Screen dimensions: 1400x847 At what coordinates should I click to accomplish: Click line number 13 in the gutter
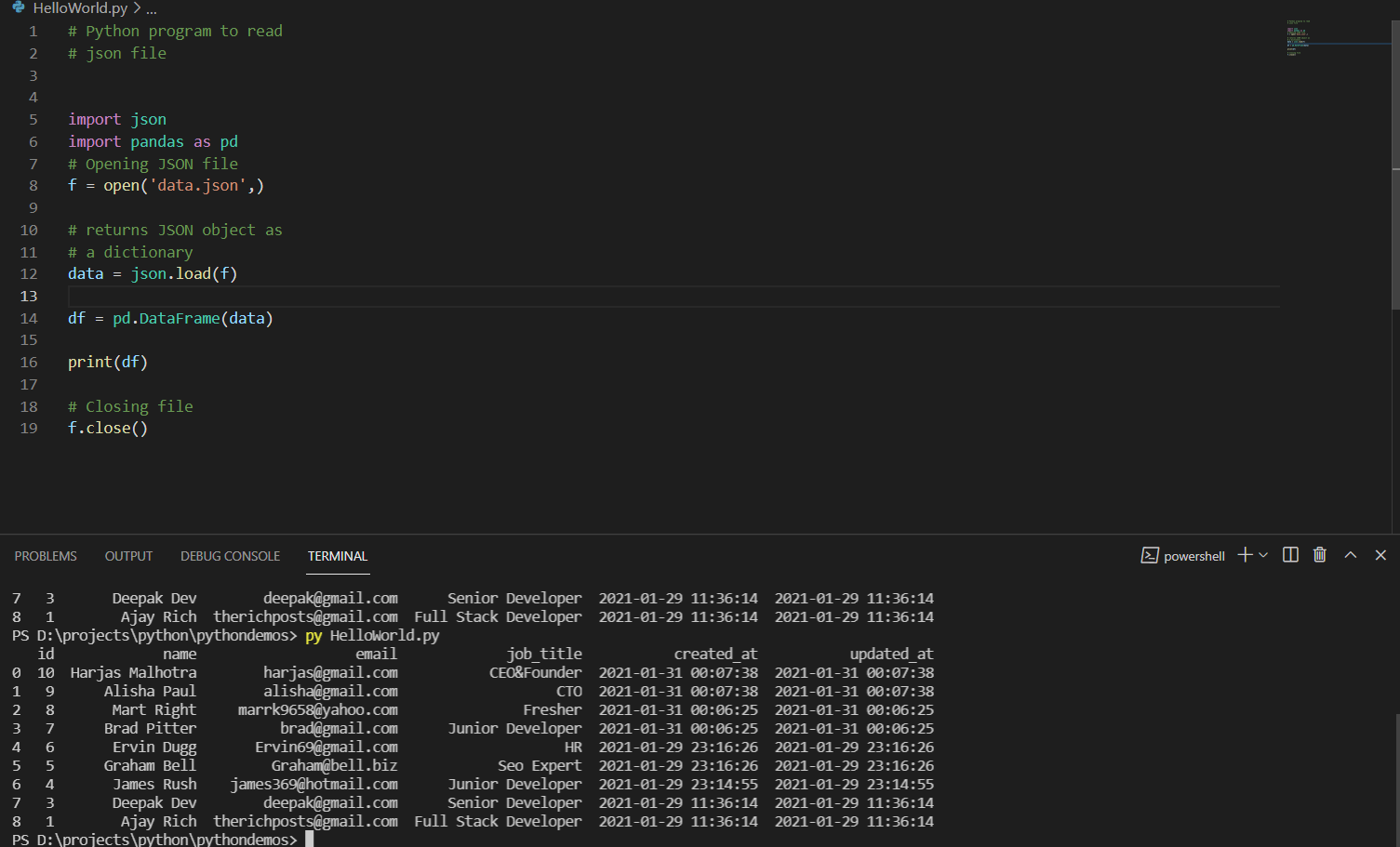point(29,296)
